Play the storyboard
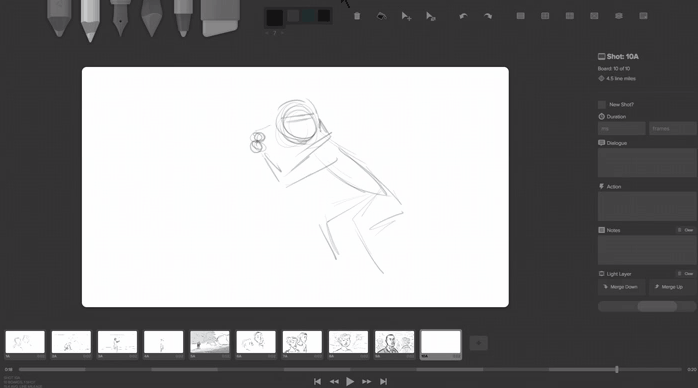This screenshot has width=698, height=388. [x=350, y=381]
